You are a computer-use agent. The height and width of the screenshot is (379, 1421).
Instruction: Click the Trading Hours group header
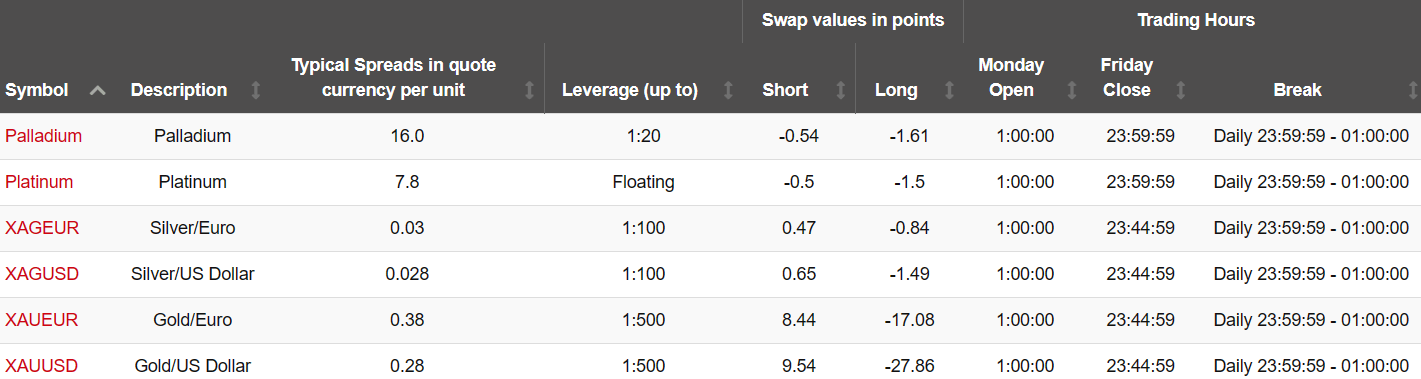[x=1196, y=20]
